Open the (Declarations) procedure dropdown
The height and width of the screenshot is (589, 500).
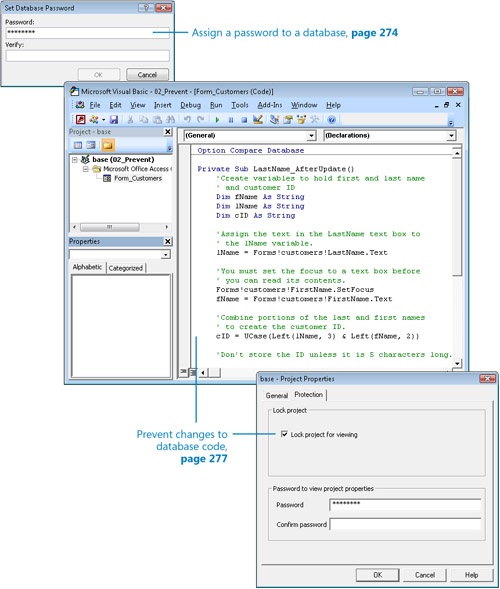pos(390,136)
